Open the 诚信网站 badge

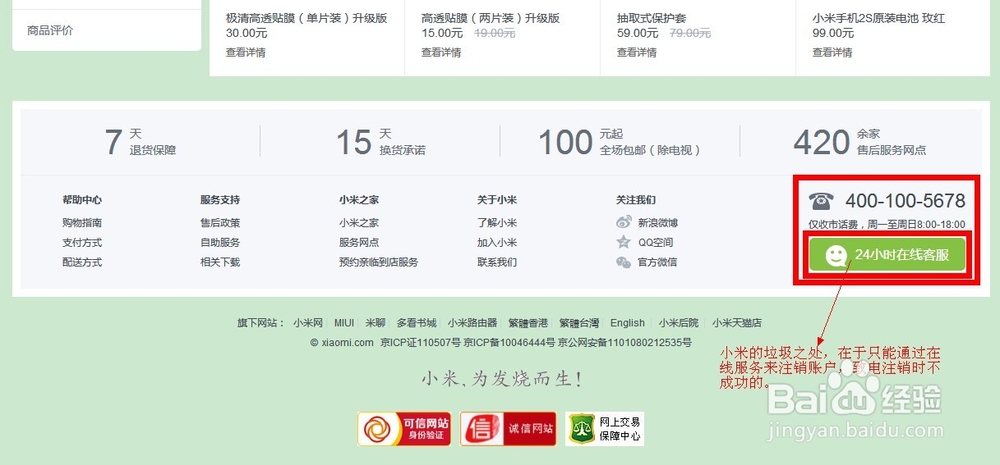pos(508,429)
